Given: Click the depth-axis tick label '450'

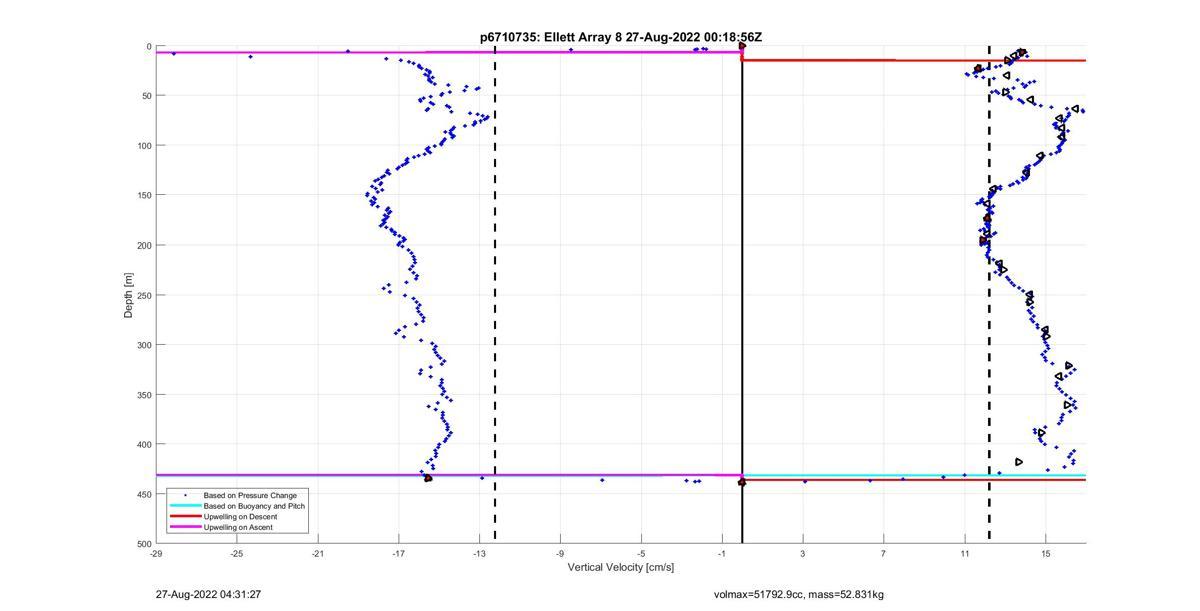Looking at the screenshot, I should [144, 494].
